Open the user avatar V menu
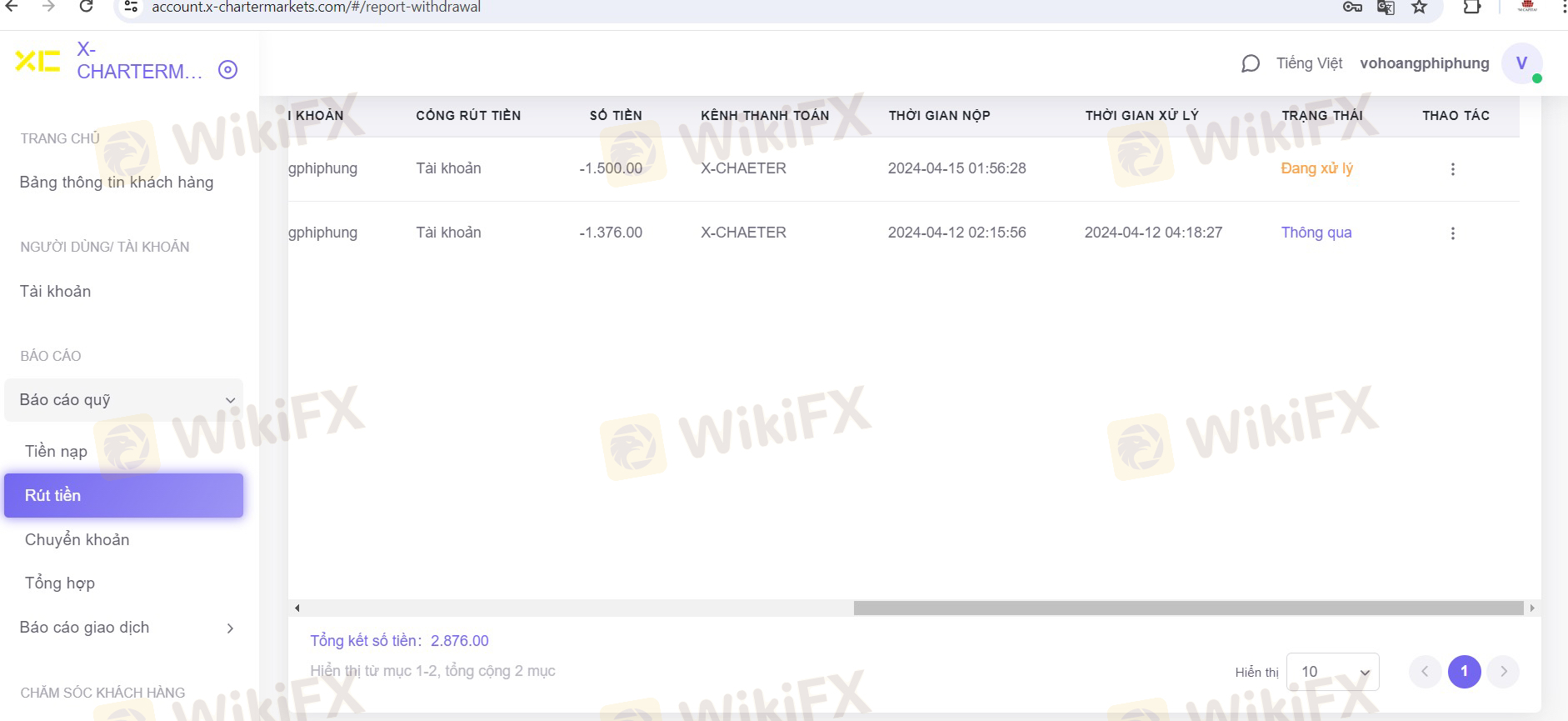 (1521, 63)
